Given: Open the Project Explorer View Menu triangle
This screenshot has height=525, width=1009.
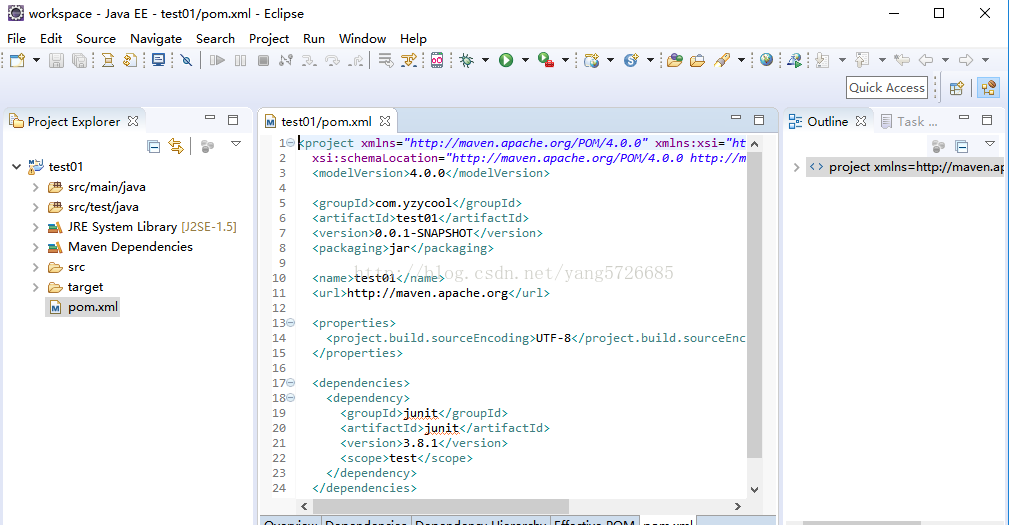Looking at the screenshot, I should (236, 144).
